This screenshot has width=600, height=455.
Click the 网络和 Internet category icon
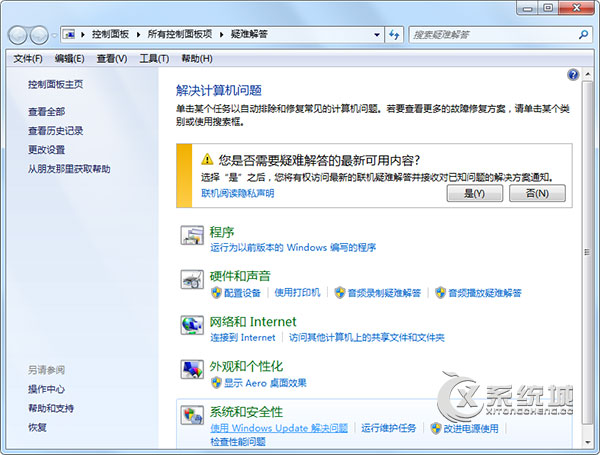tap(192, 325)
